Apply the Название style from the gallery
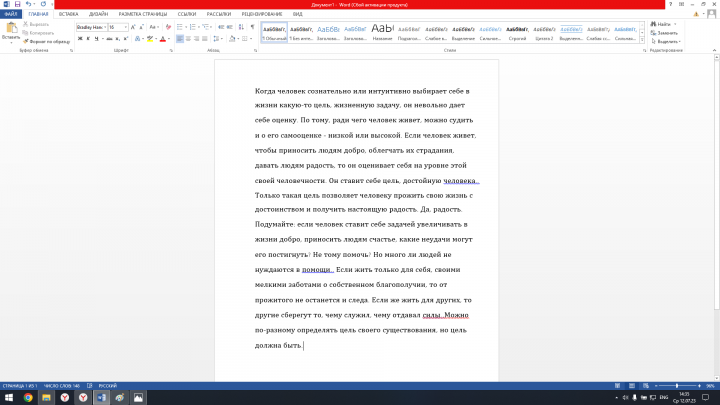 pos(382,32)
